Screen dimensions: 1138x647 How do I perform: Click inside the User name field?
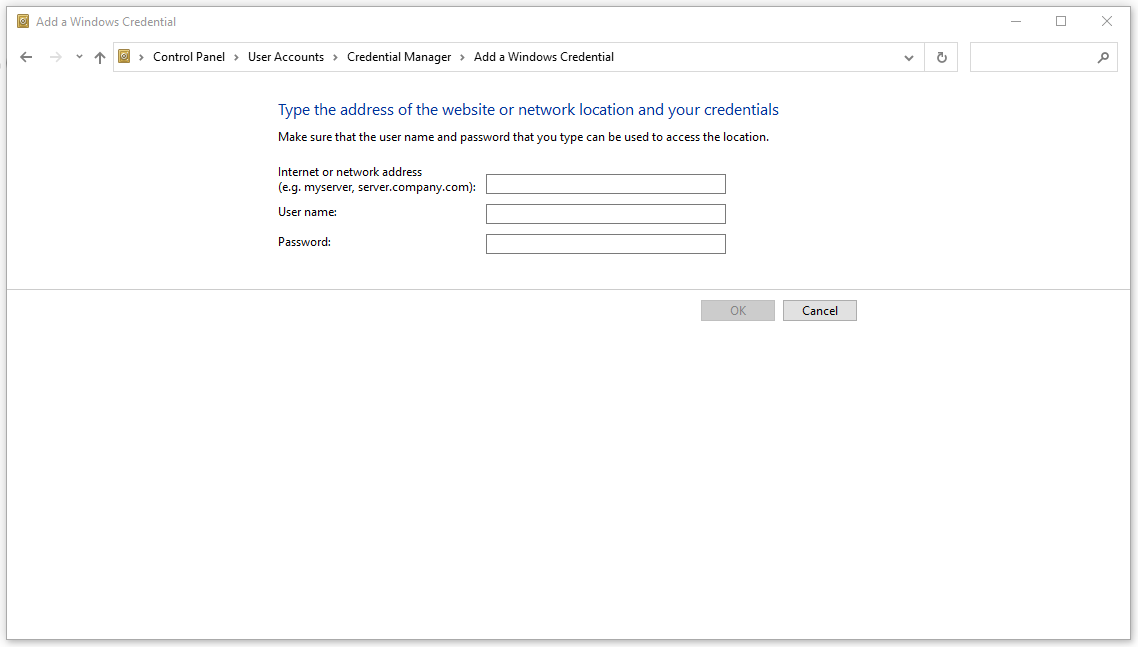(605, 213)
